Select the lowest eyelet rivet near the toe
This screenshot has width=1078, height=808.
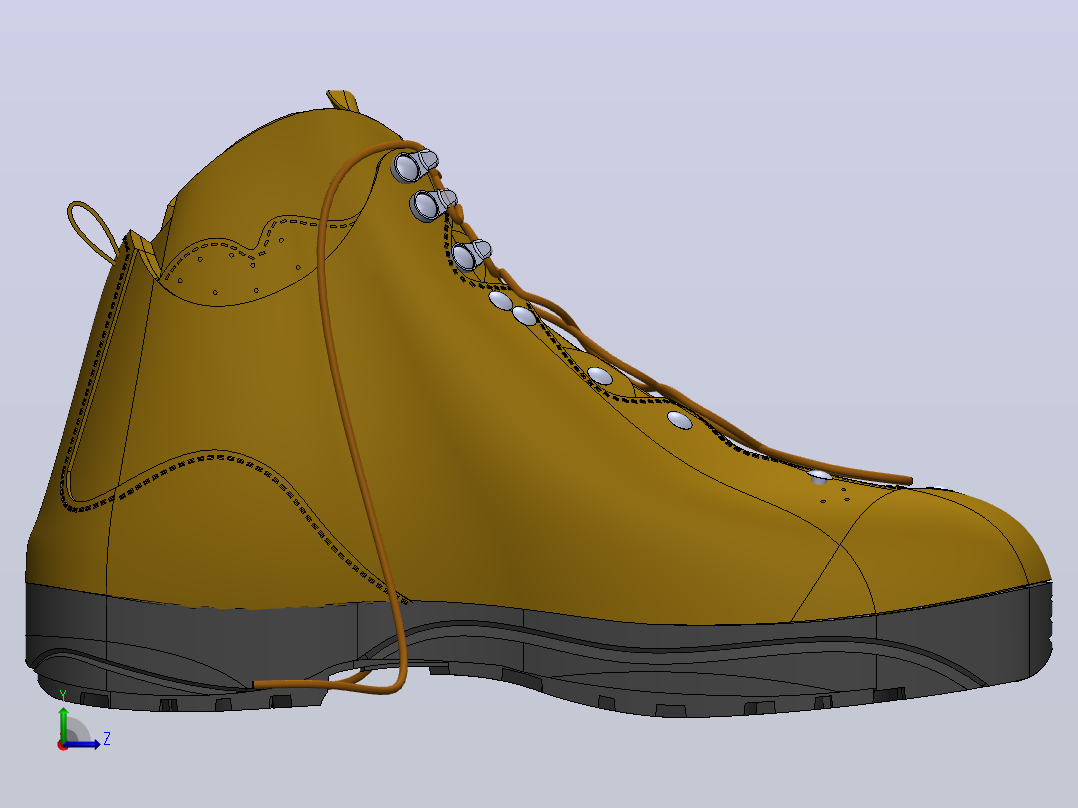point(820,477)
